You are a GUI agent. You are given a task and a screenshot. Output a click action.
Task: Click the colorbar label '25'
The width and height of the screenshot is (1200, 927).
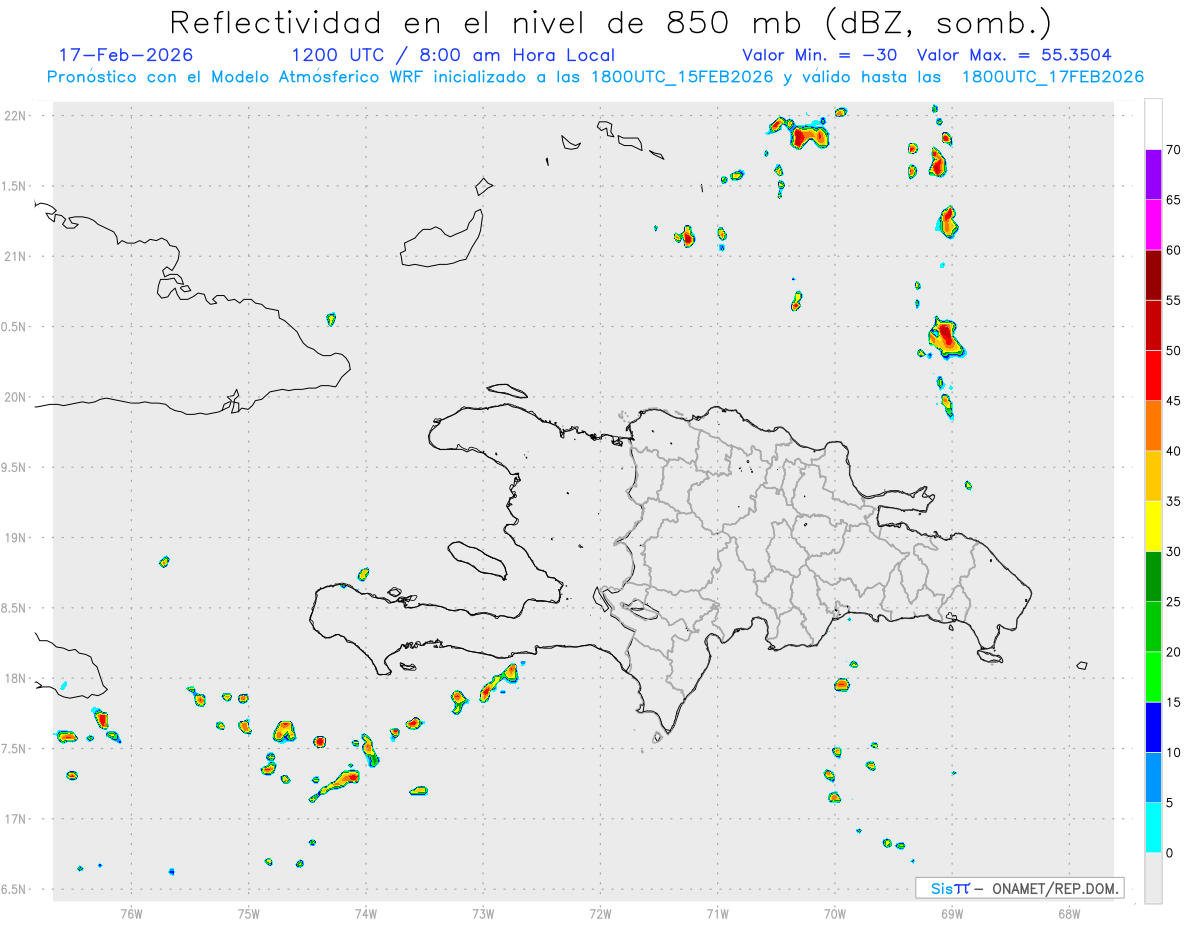1173,602
